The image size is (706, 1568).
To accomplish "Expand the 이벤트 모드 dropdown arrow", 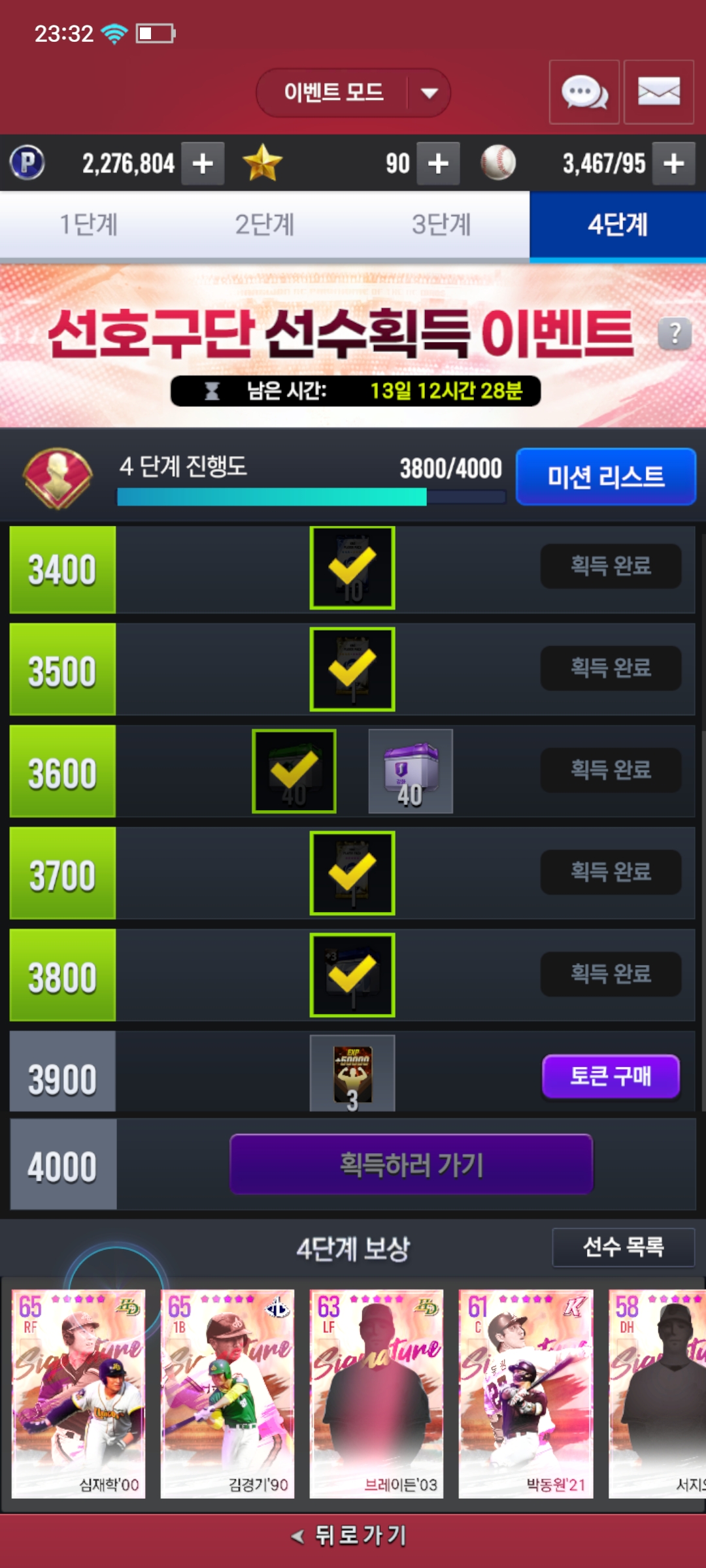I will click(429, 93).
